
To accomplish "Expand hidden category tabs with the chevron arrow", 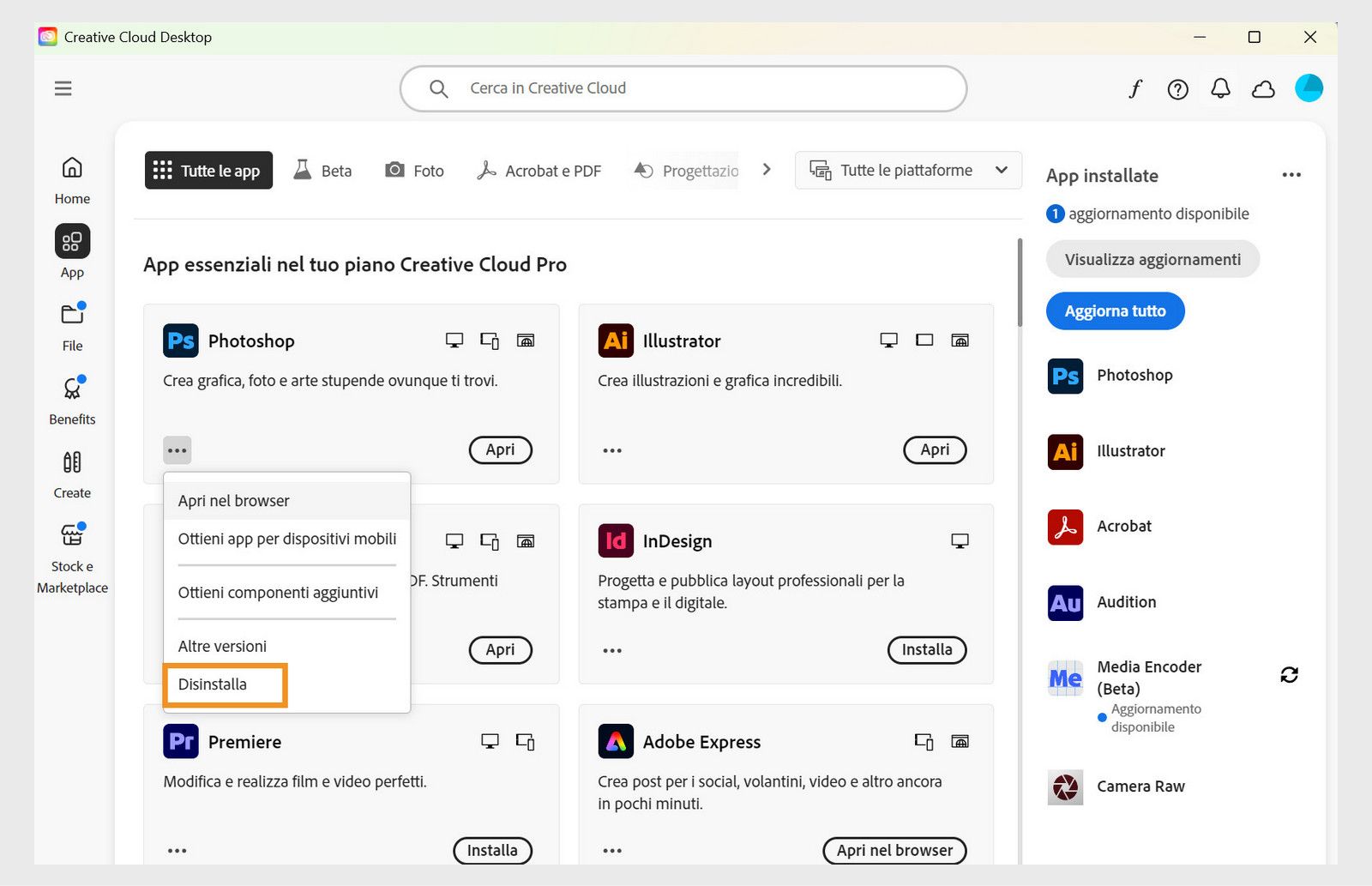I will [x=766, y=169].
